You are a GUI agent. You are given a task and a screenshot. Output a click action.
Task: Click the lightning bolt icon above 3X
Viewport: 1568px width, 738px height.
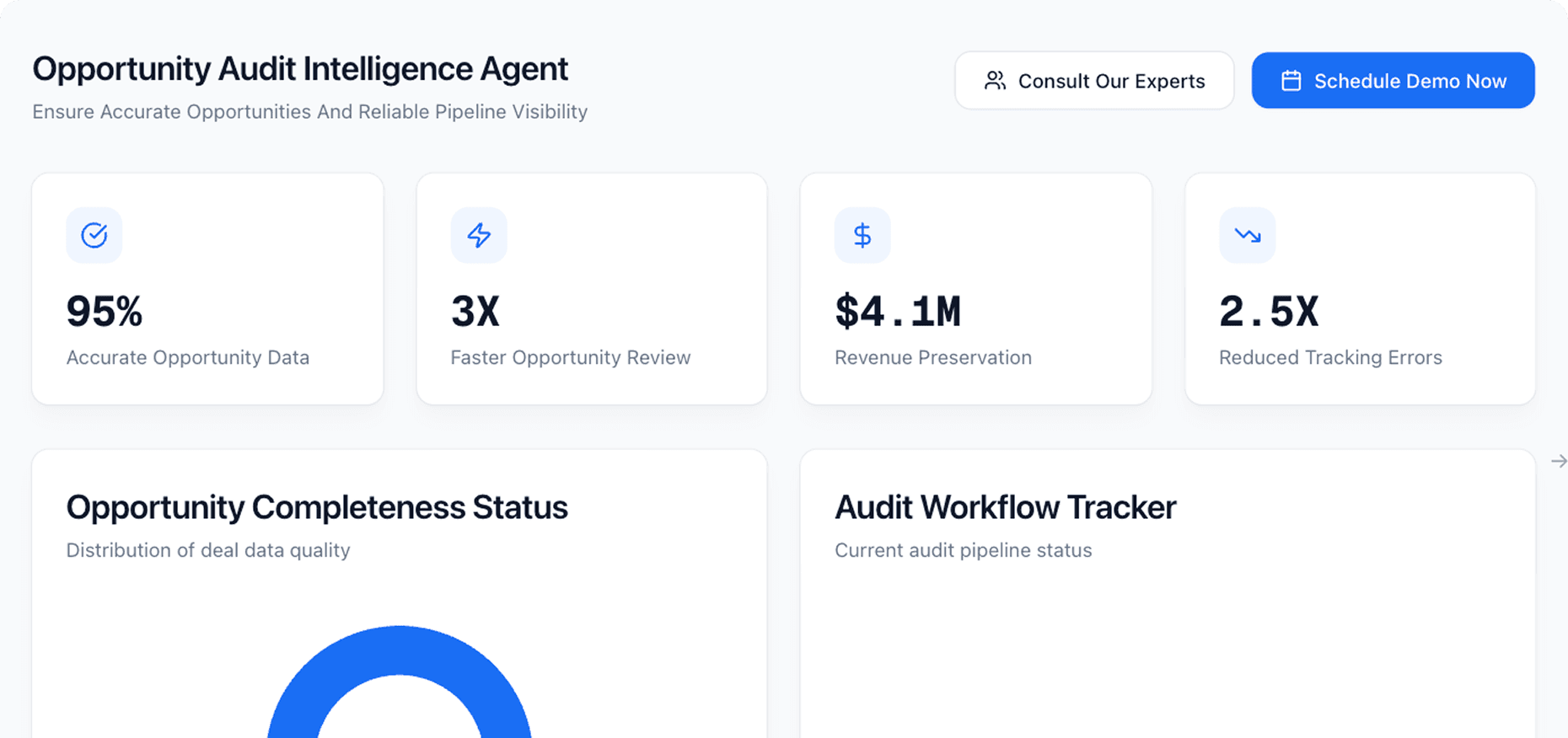[x=479, y=235]
